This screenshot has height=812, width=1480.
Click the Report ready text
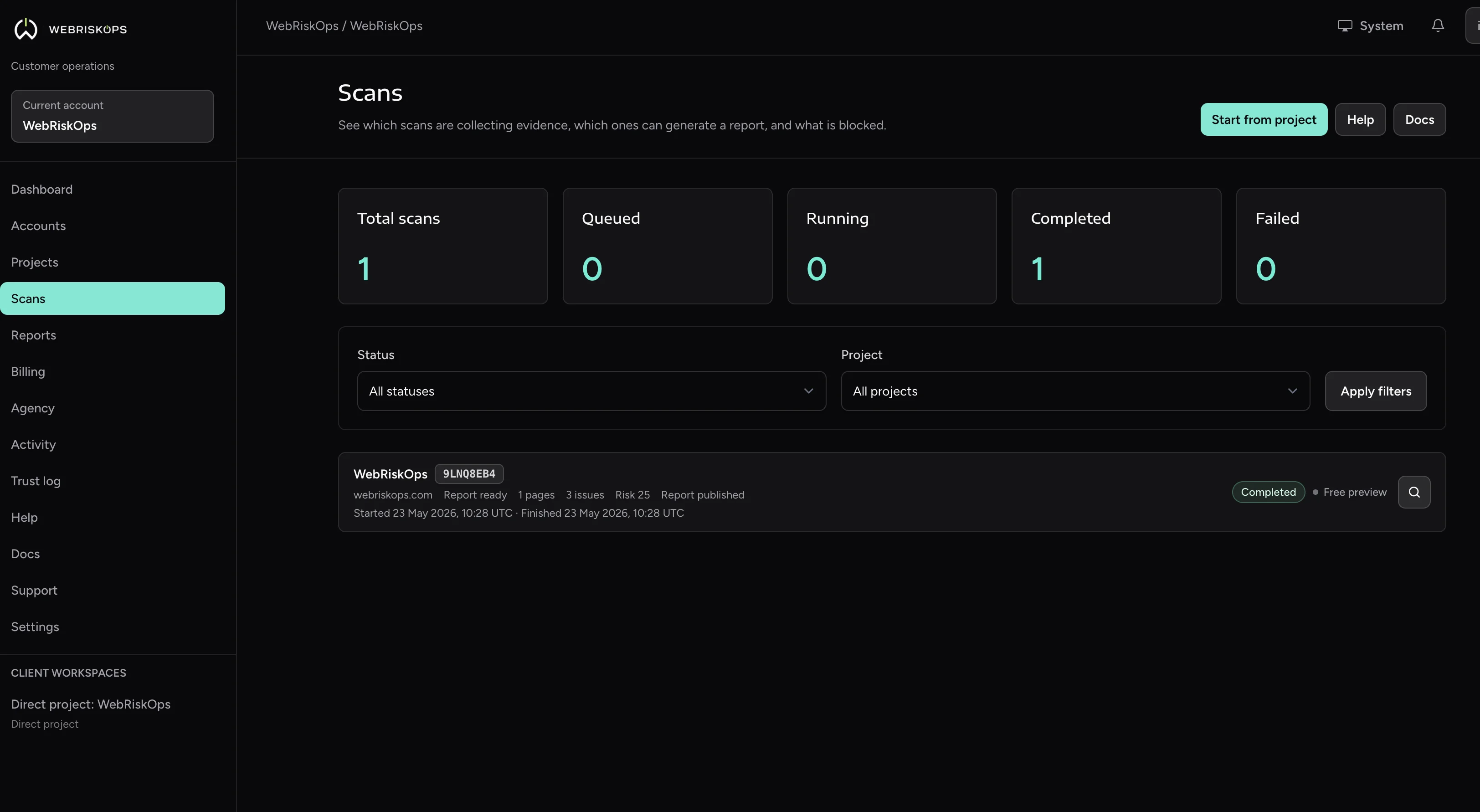(x=475, y=495)
